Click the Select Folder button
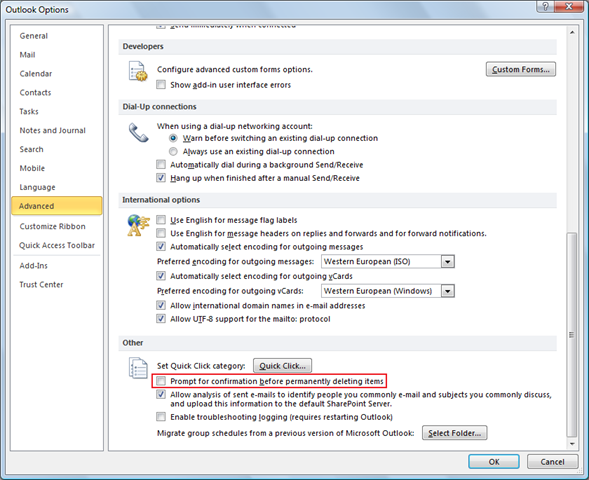589x480 pixels. click(455, 433)
